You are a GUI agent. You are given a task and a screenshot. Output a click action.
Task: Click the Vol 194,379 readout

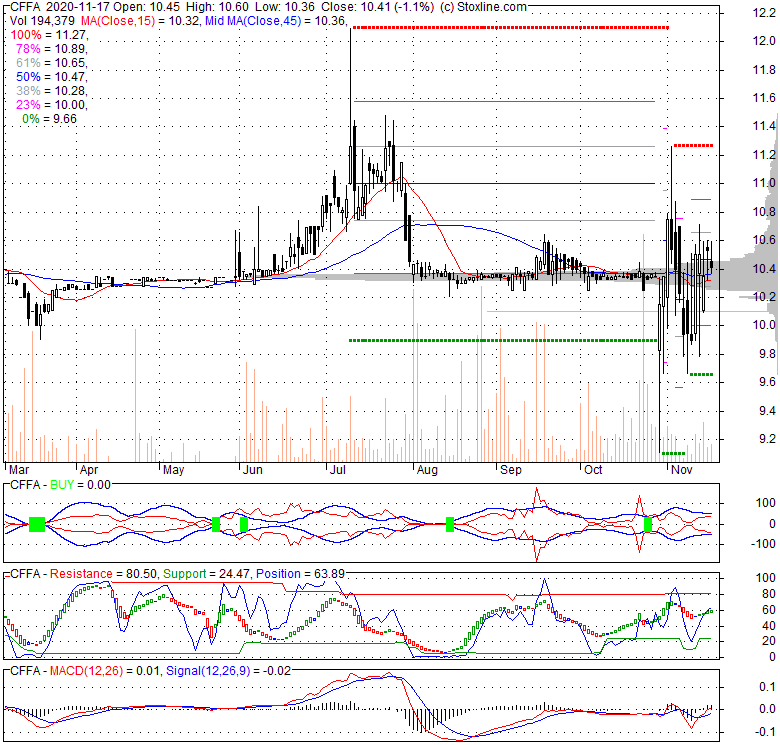point(42,21)
